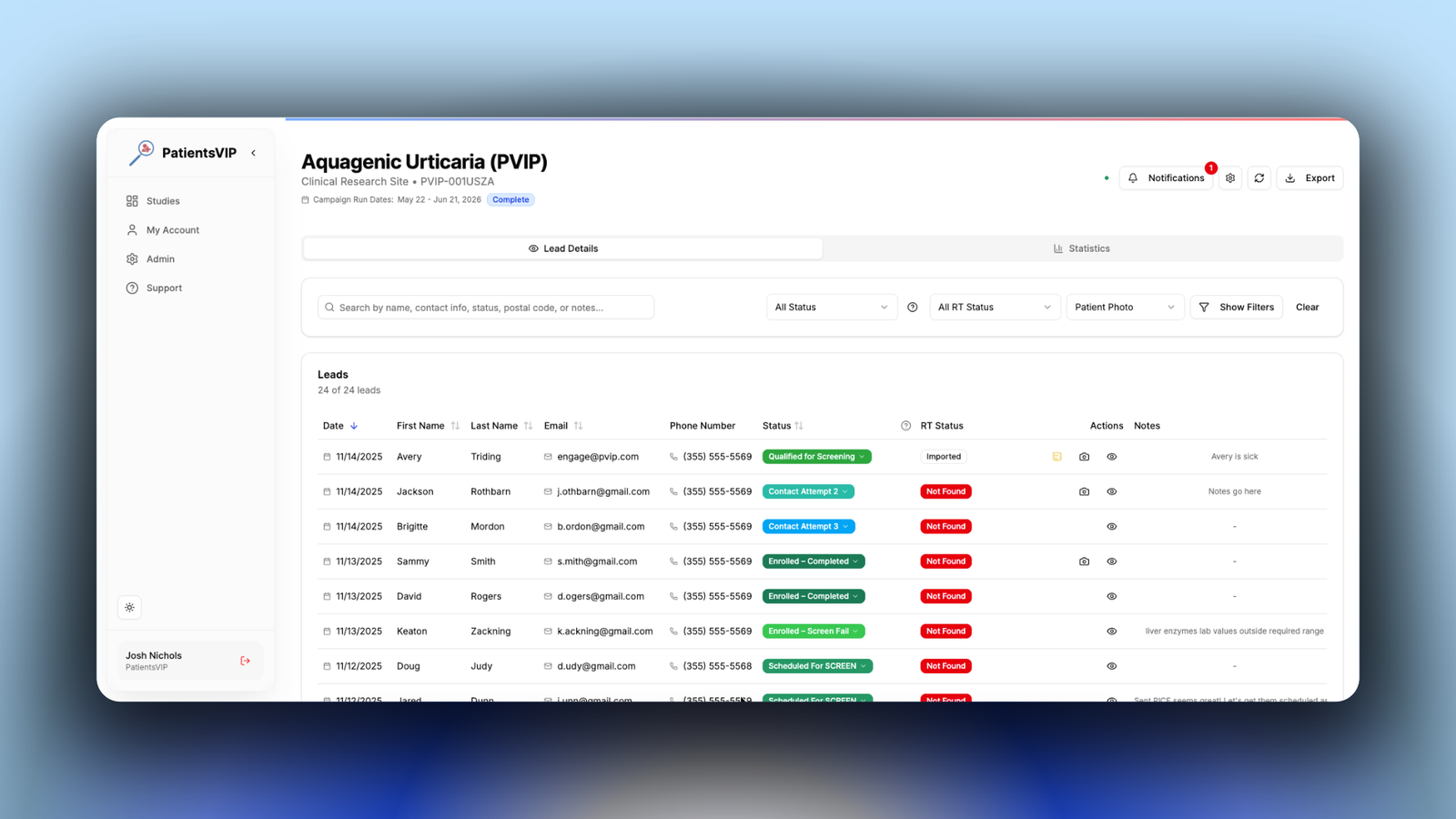Click the help icon in Status column header

coord(905,426)
